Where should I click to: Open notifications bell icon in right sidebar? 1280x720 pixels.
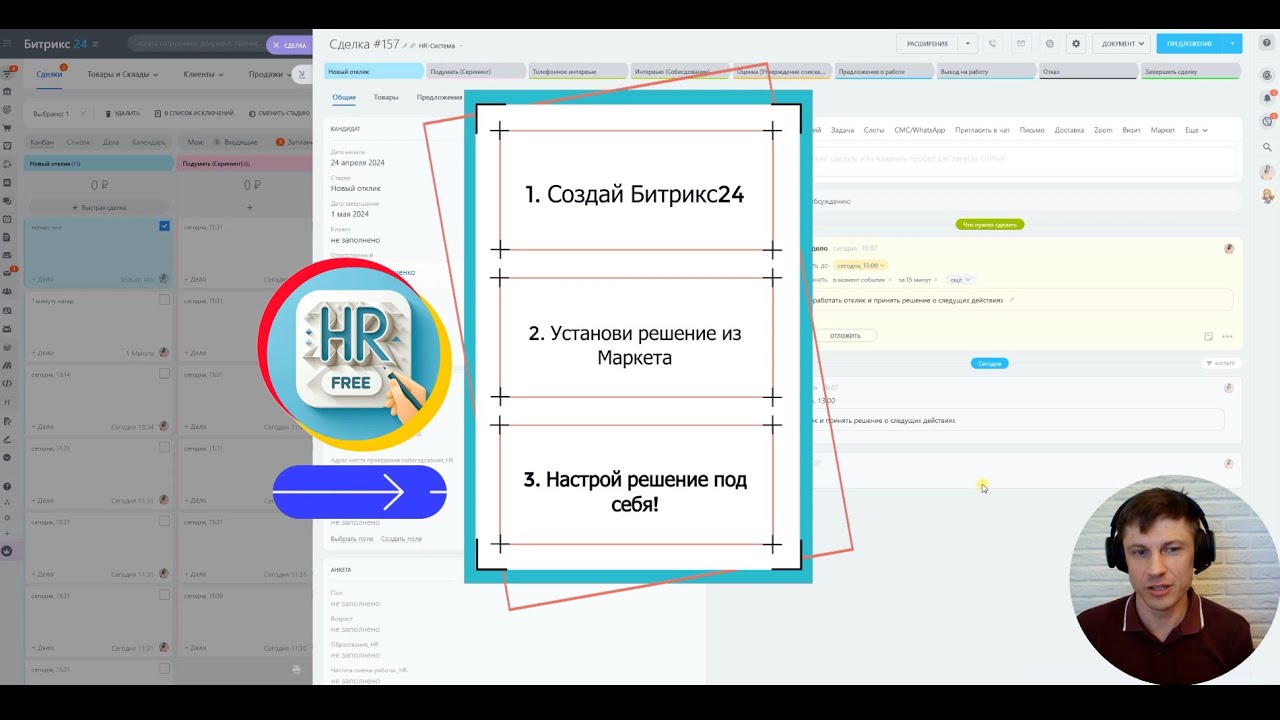[x=1267, y=97]
